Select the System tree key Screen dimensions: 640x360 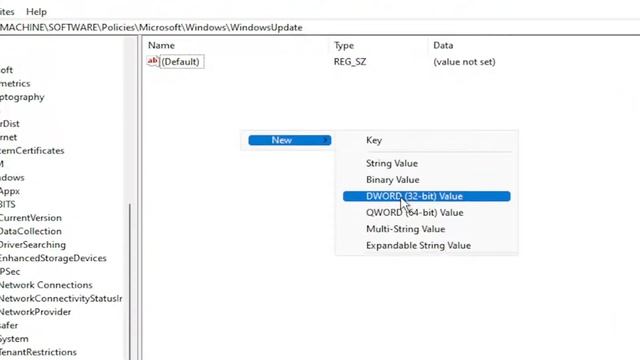(14, 339)
